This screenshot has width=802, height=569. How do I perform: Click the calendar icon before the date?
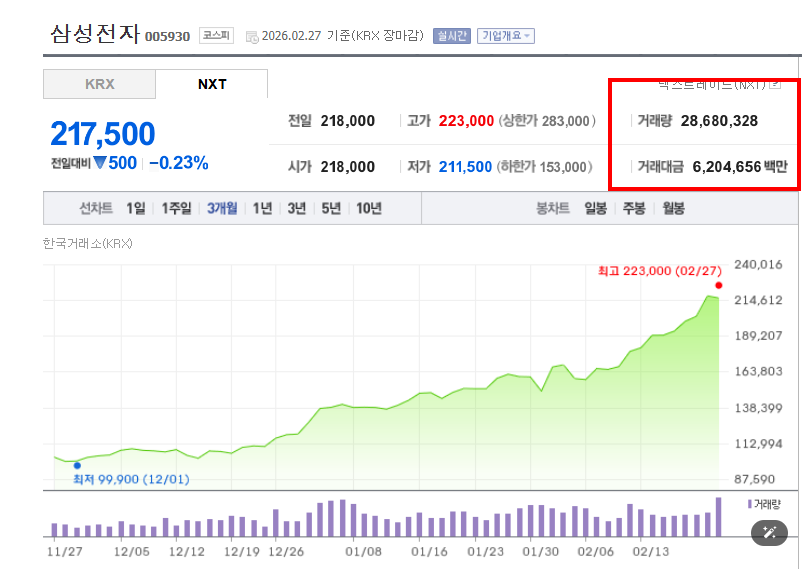click(252, 36)
